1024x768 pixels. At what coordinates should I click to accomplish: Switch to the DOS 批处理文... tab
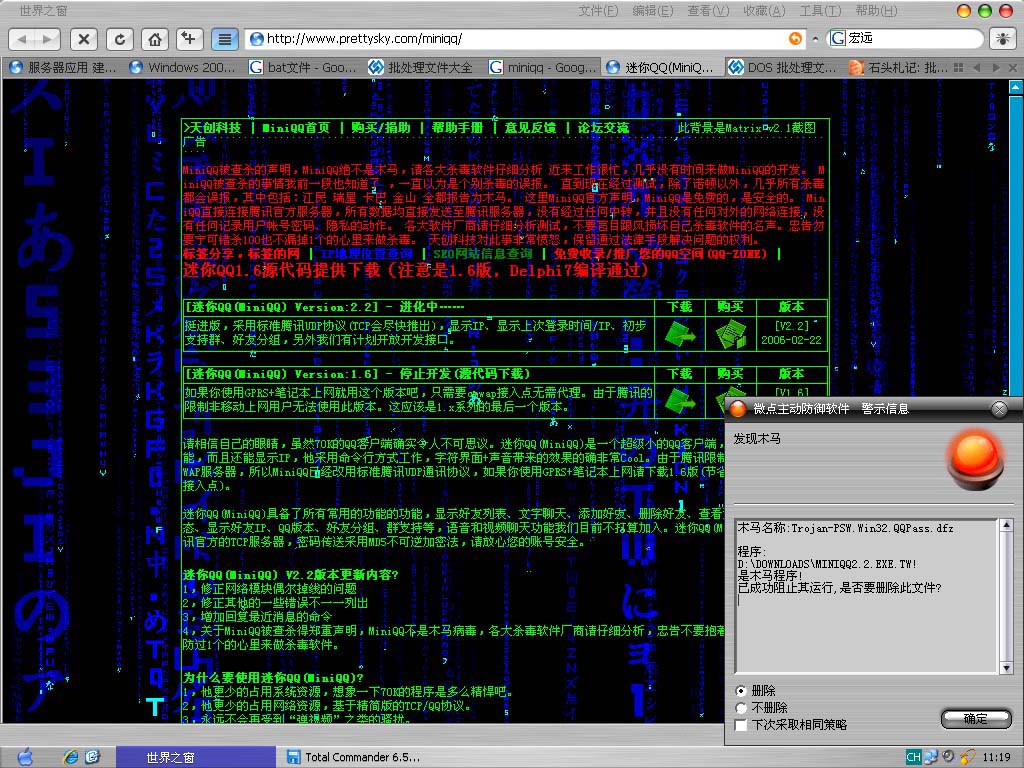click(x=784, y=67)
